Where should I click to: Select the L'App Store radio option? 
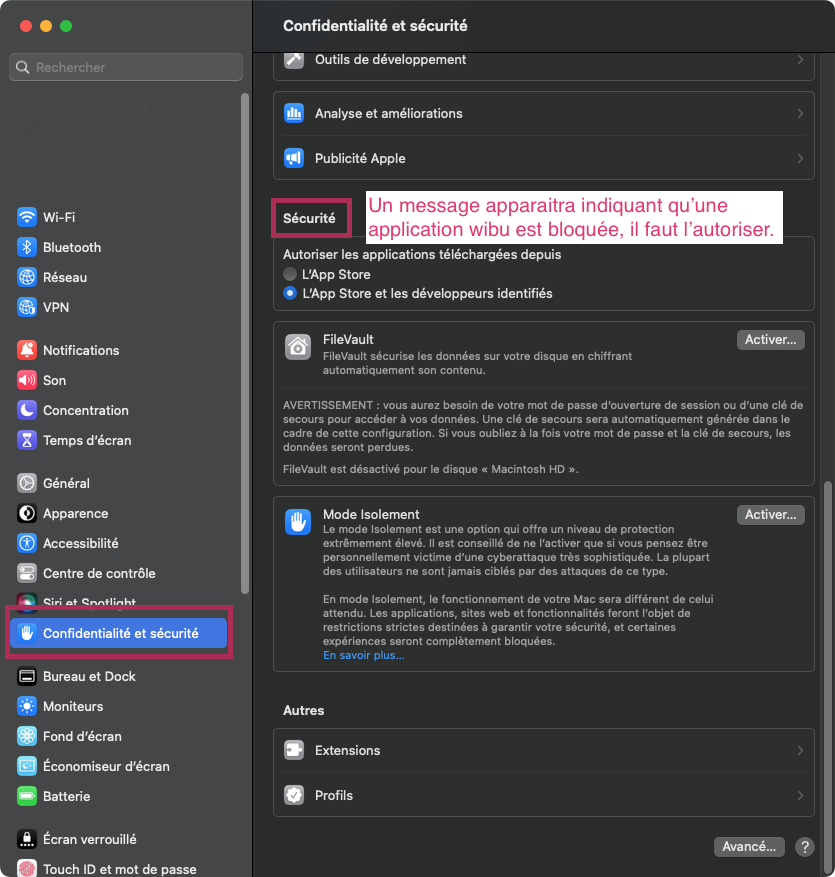click(290, 274)
